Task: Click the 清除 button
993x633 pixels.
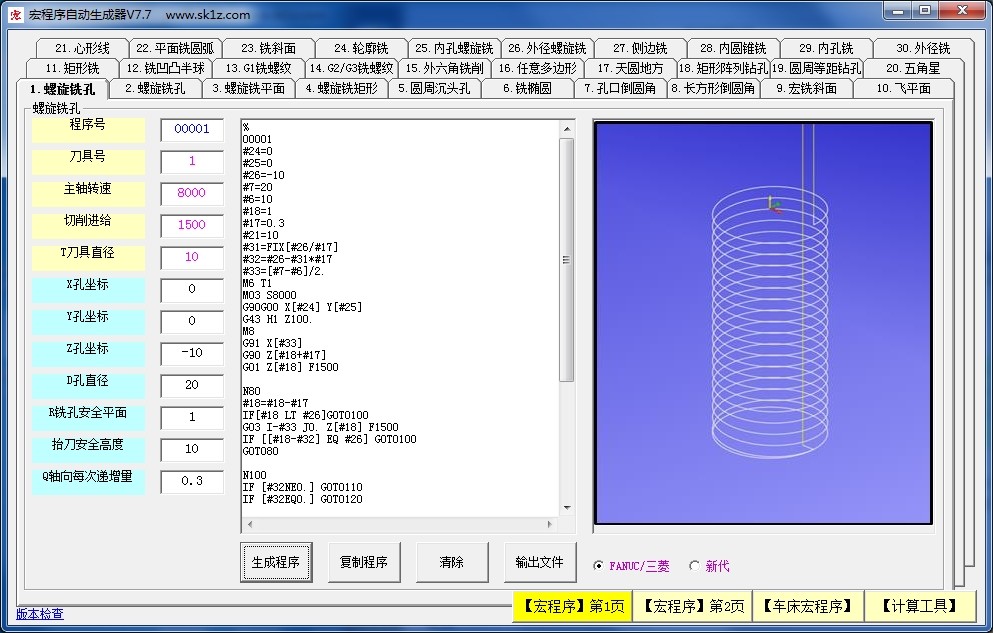Action: [x=452, y=562]
